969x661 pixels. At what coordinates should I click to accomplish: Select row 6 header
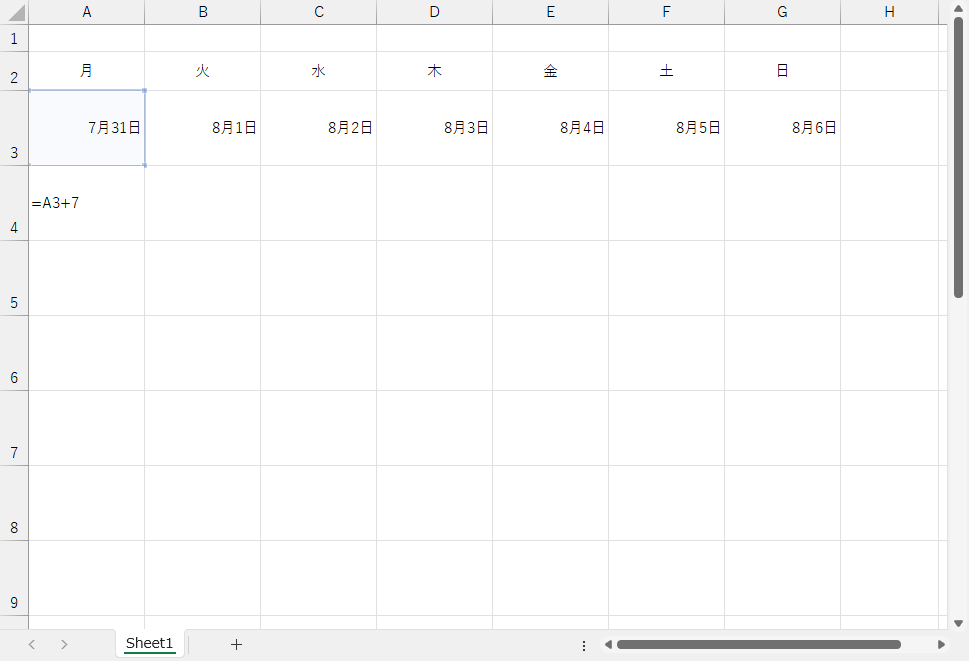pos(14,353)
